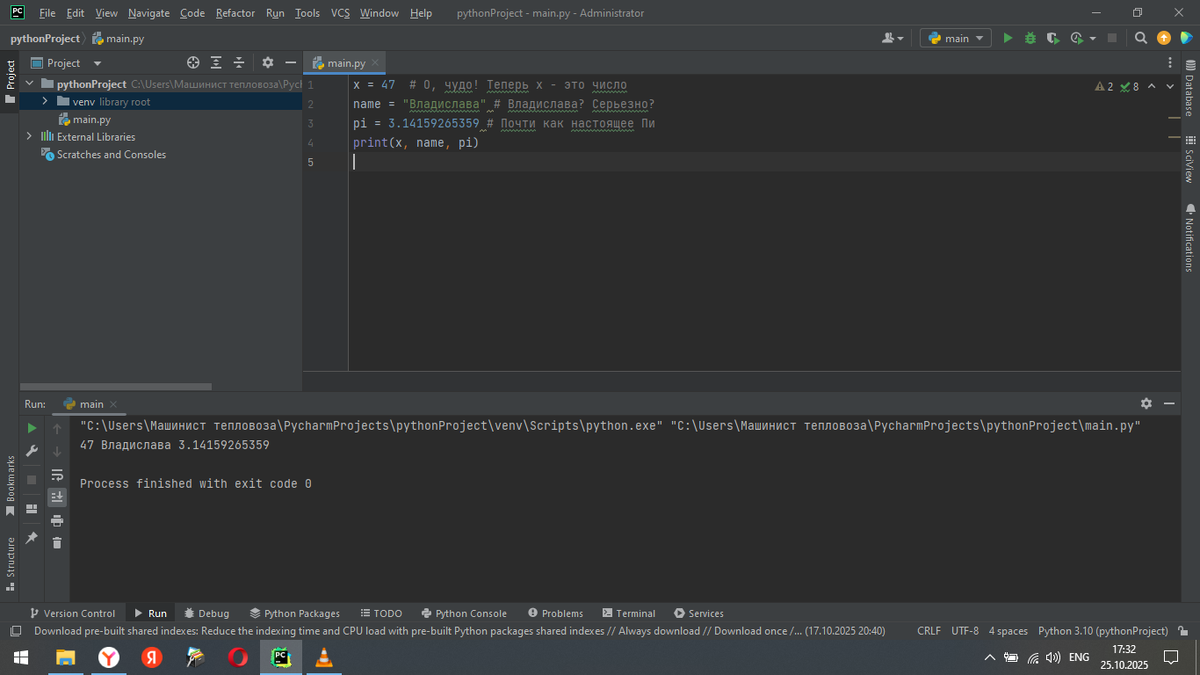1200x675 pixels.
Task: Open the File menu
Action: click(x=47, y=13)
